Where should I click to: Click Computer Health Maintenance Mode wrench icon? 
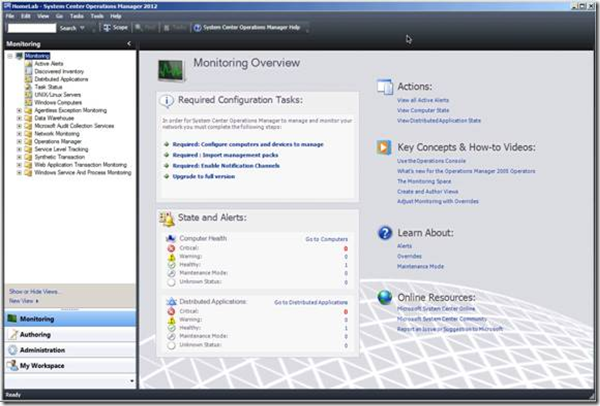click(171, 273)
